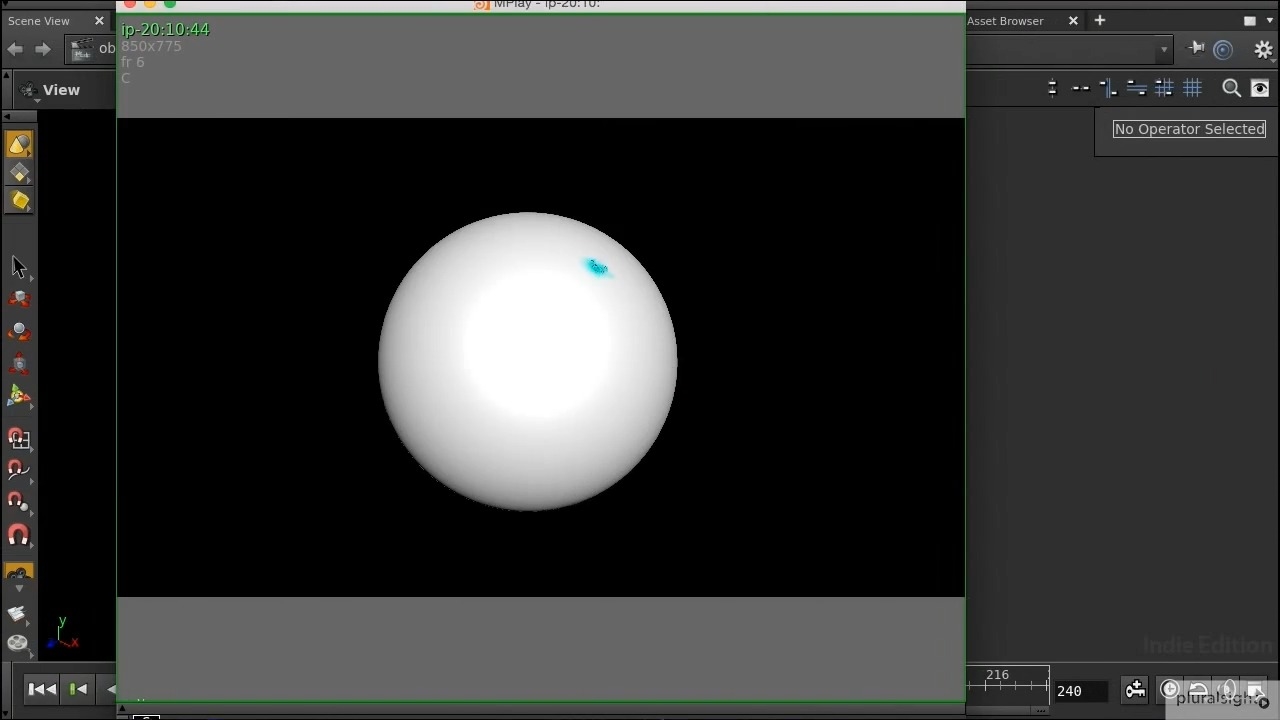Open the gear settings dropdown menu

(1263, 49)
